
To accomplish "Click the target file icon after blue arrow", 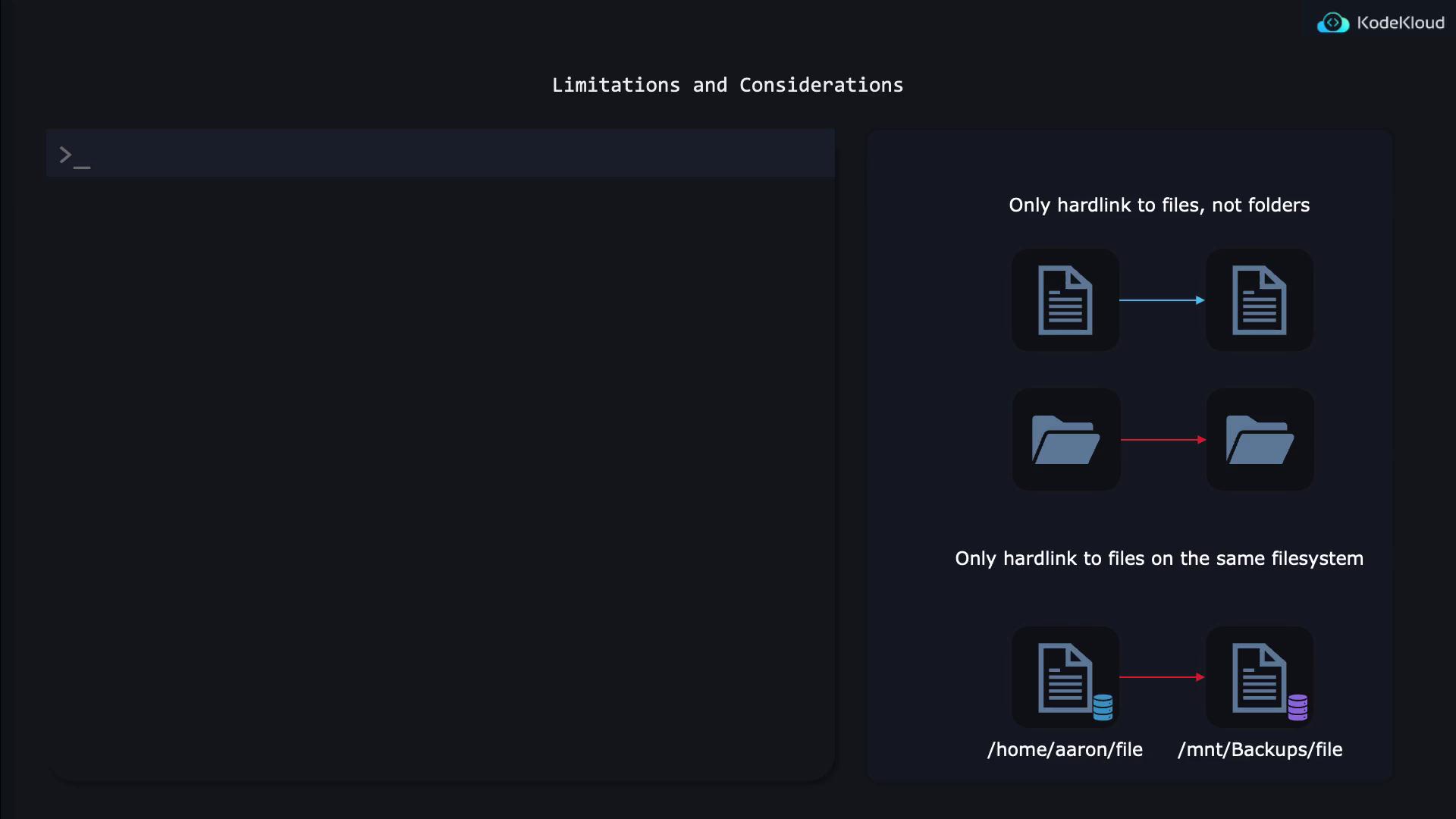I will 1259,300.
